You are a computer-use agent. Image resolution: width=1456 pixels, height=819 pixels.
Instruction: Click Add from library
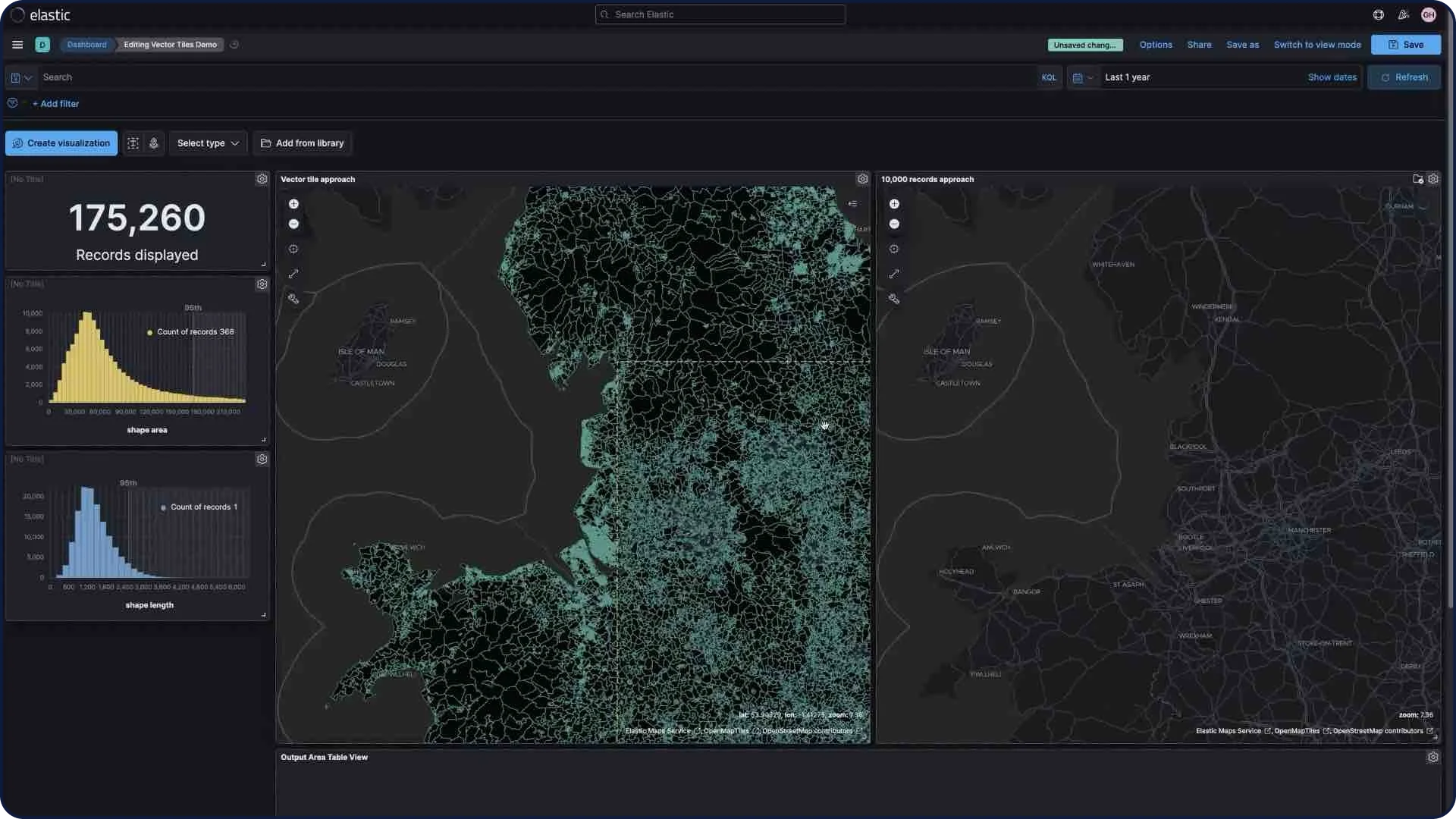pos(302,143)
